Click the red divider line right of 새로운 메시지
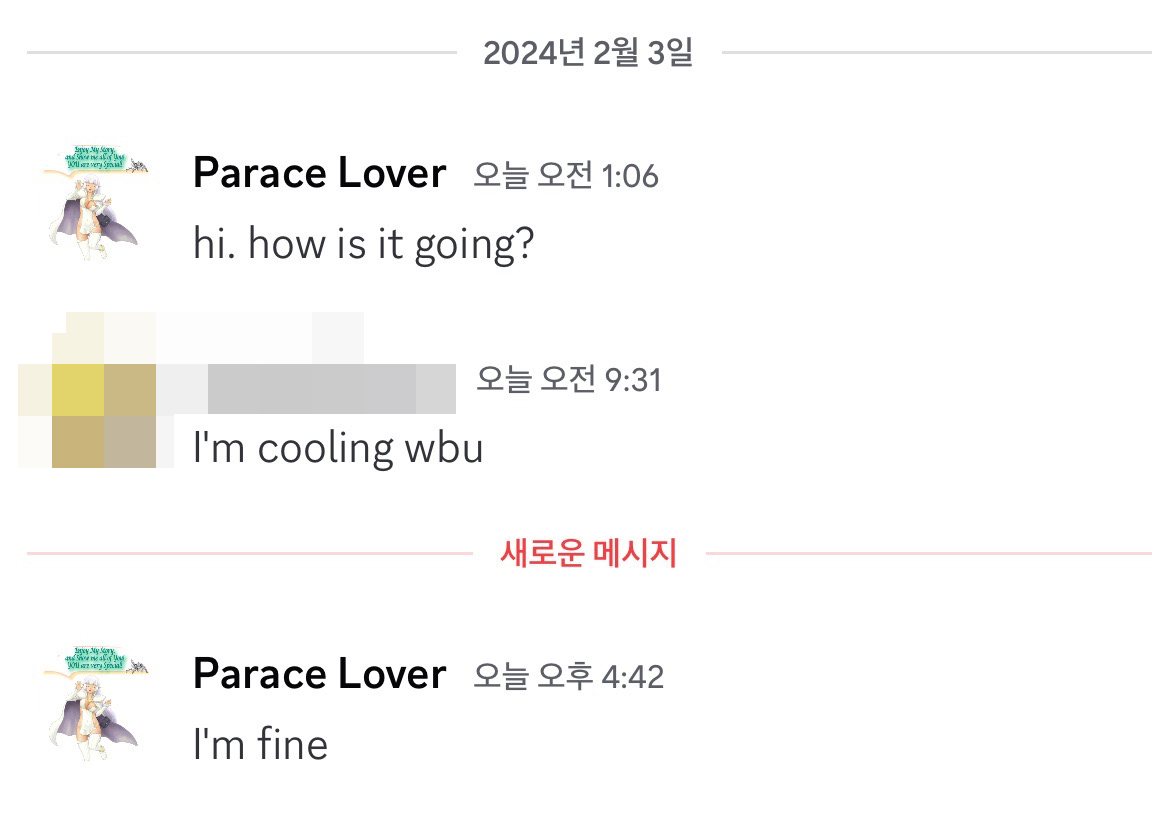Image resolution: width=1155 pixels, height=825 pixels. [x=930, y=552]
